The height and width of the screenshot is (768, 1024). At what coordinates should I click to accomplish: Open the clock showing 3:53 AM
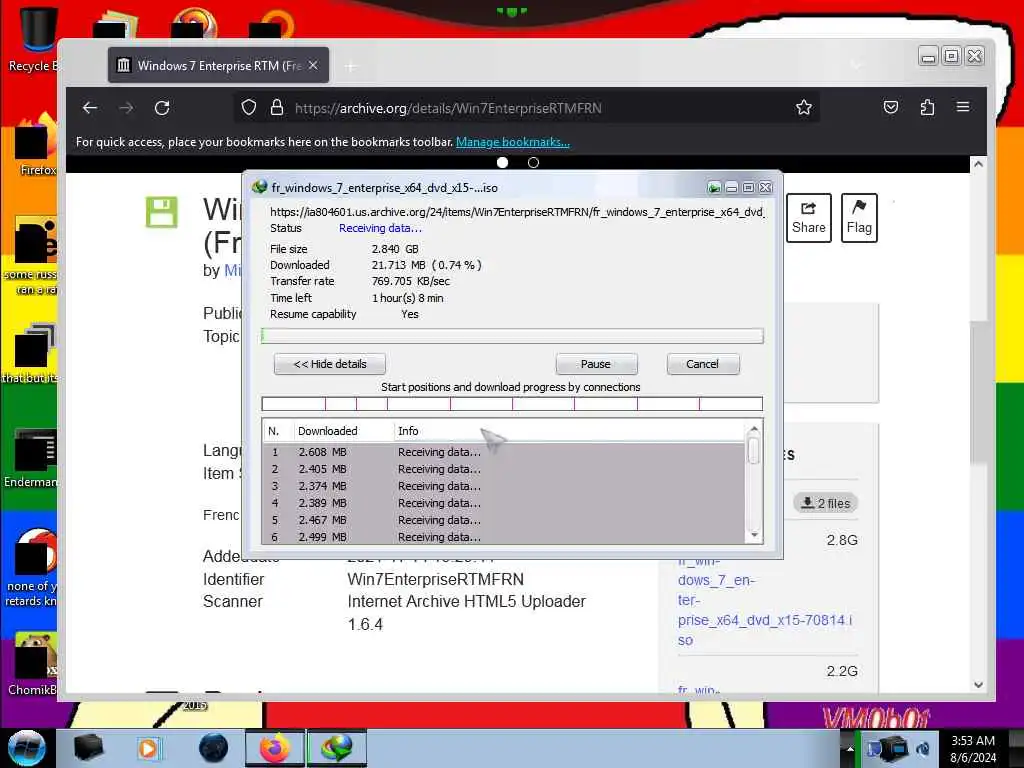tap(973, 749)
